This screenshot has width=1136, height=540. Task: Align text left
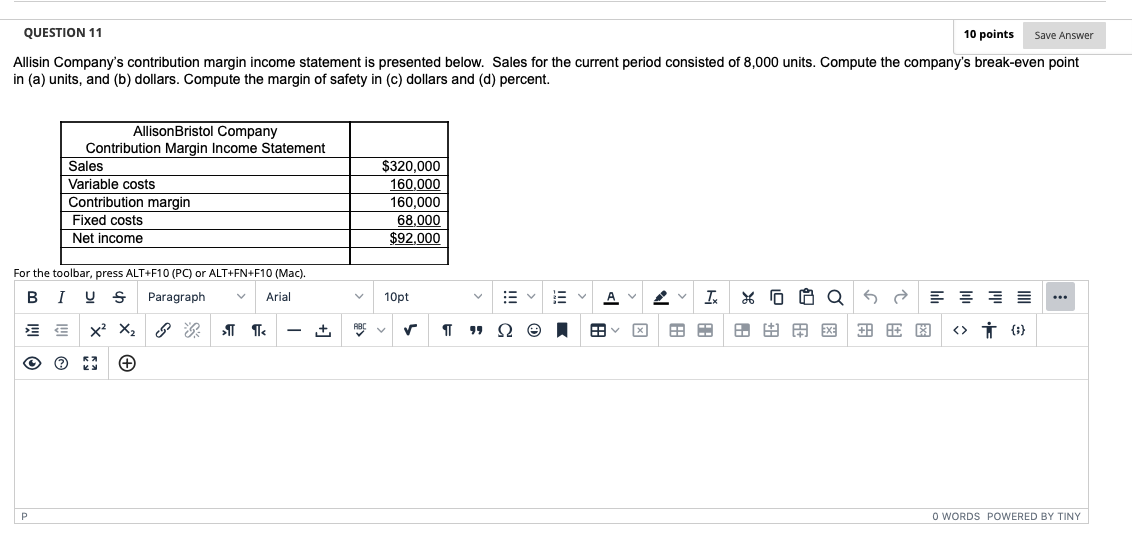[x=937, y=297]
